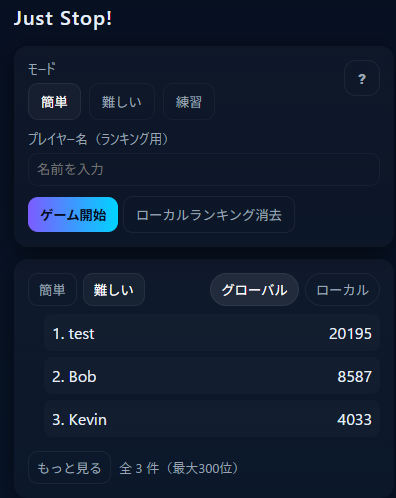Open the help question mark button
Screen dimensions: 396x498
tap(362, 78)
